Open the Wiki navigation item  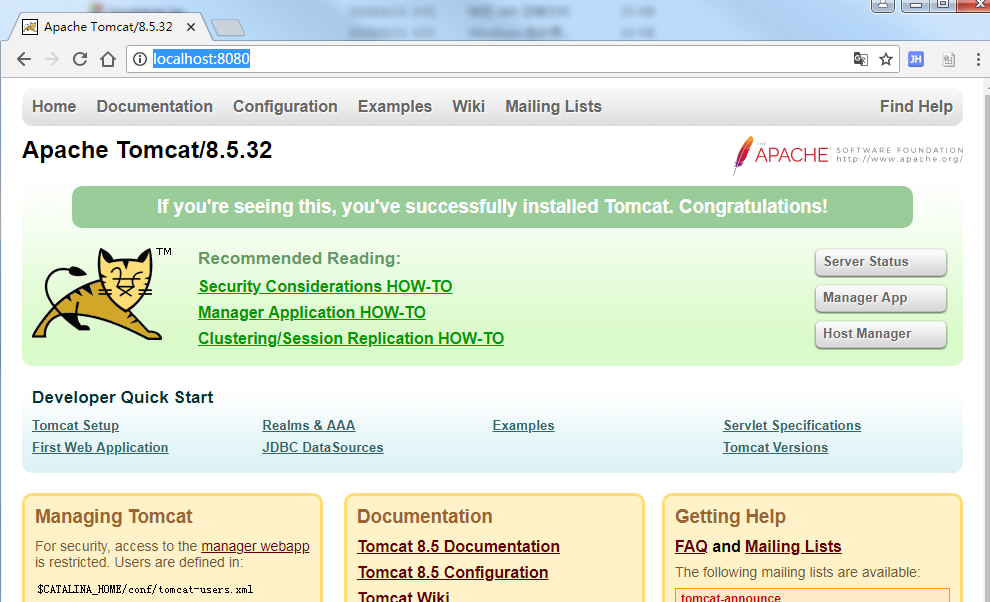468,107
